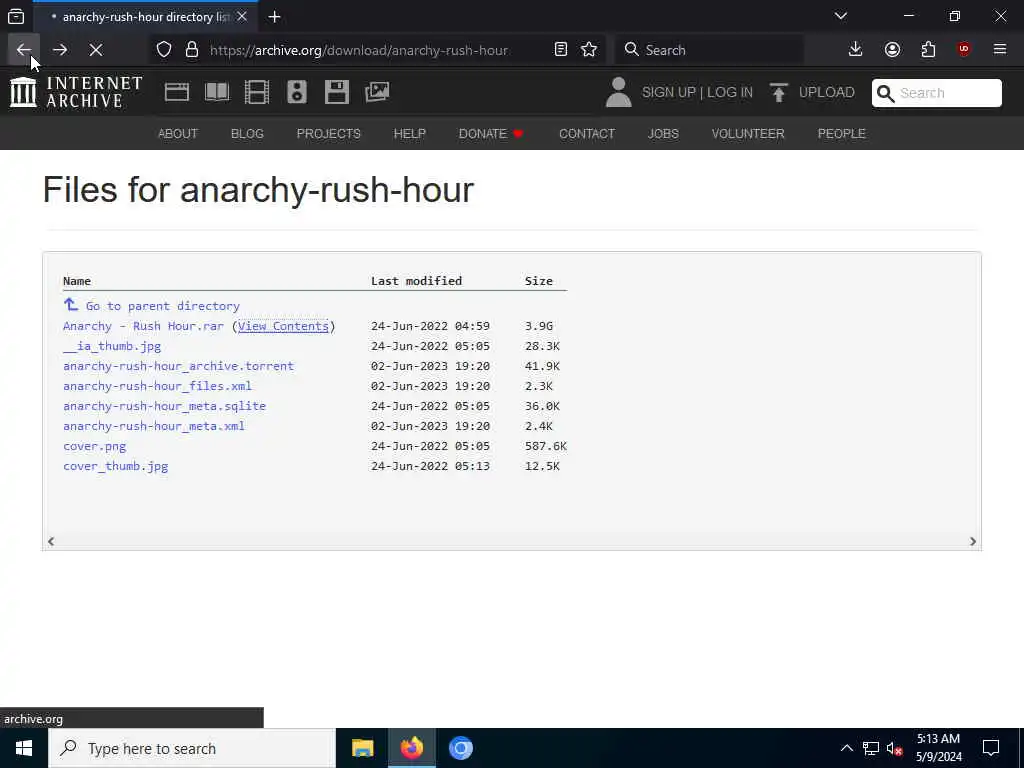This screenshot has height=768, width=1024.
Task: Open the Images picture icon
Action: point(377,92)
